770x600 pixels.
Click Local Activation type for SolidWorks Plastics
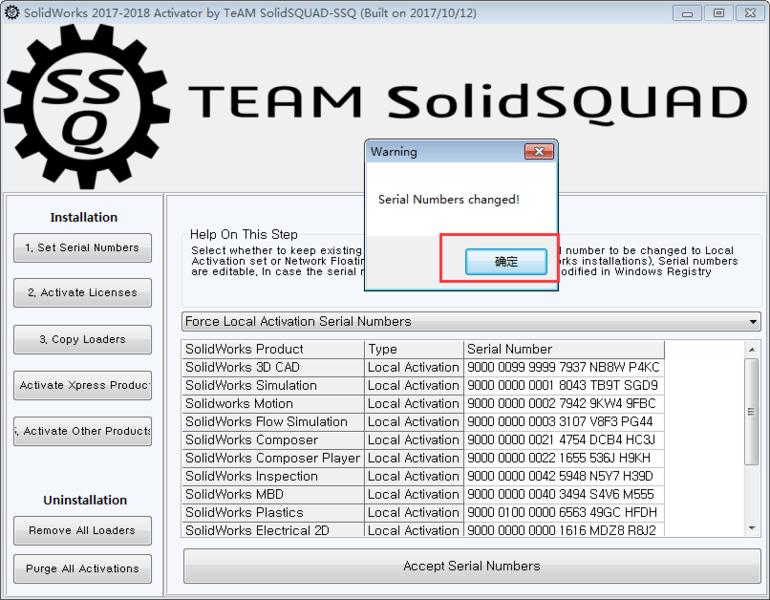pos(414,513)
